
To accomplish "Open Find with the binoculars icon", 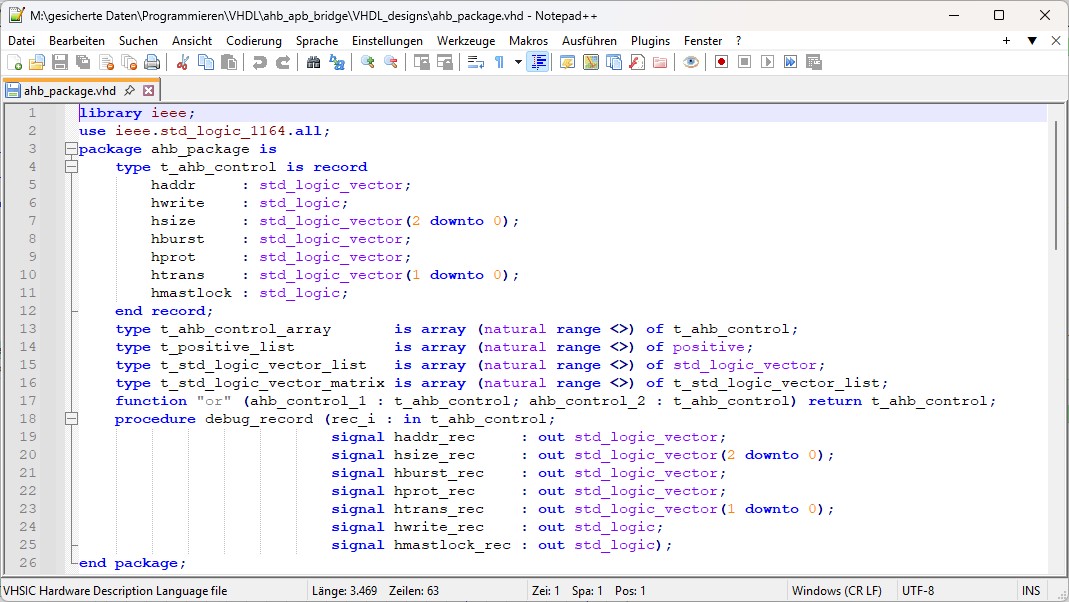I will 313,62.
